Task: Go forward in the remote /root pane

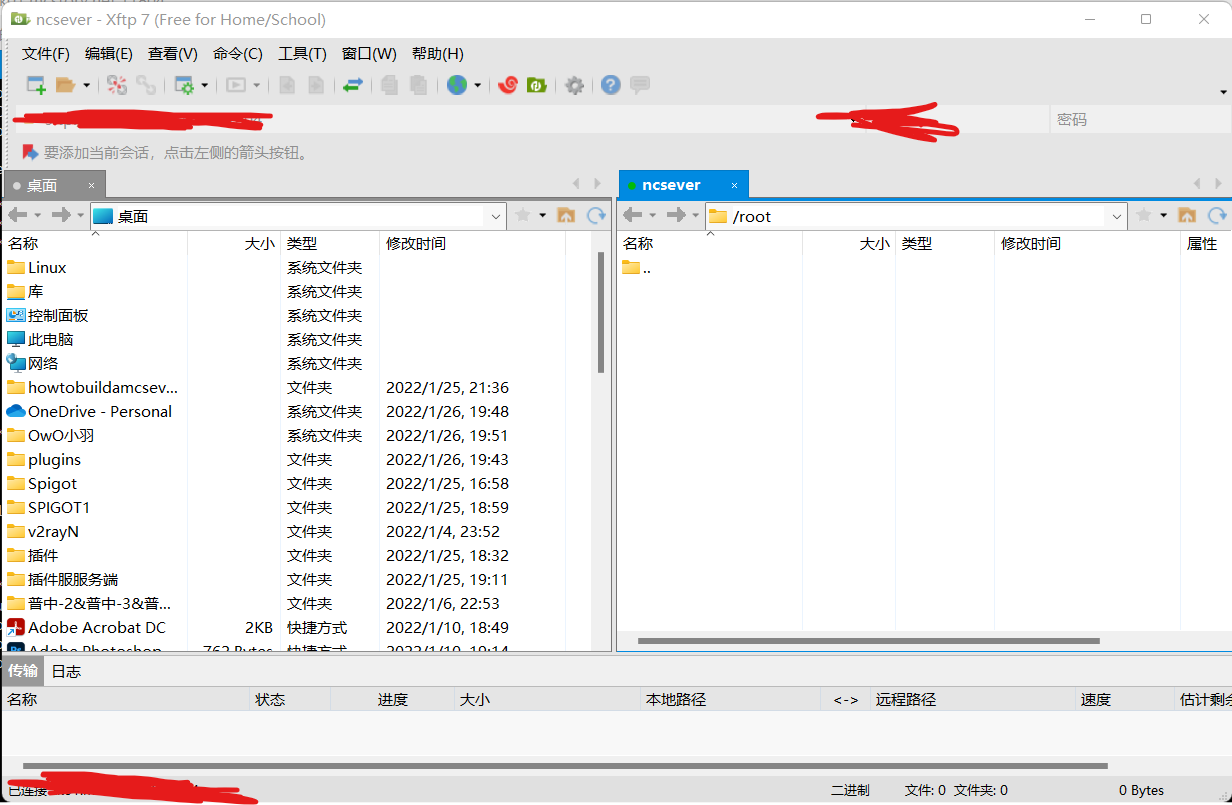Action: [676, 215]
